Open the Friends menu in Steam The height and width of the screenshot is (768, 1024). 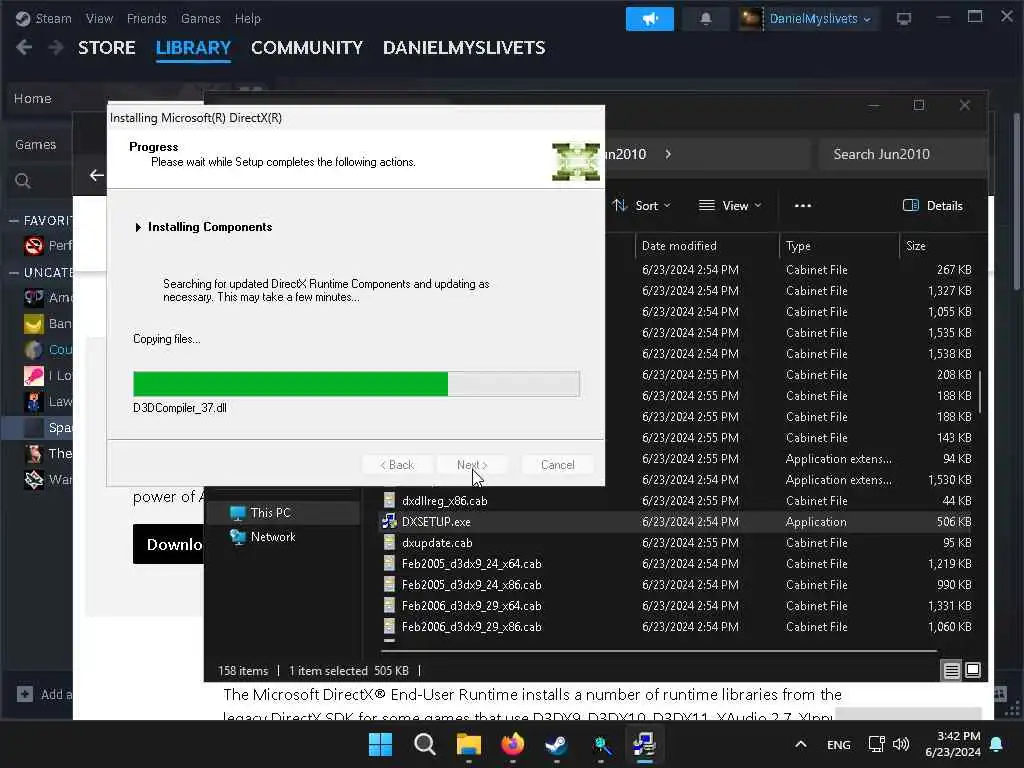pos(146,18)
